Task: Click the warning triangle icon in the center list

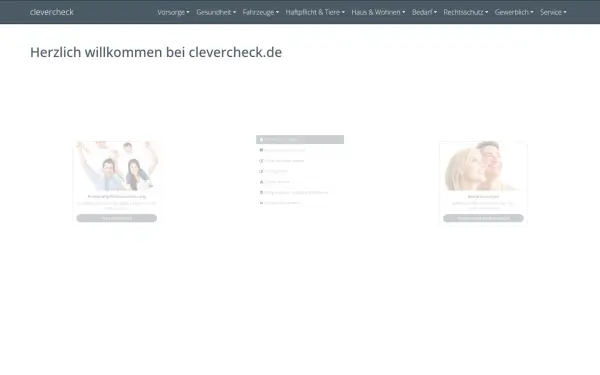Action: point(261,182)
